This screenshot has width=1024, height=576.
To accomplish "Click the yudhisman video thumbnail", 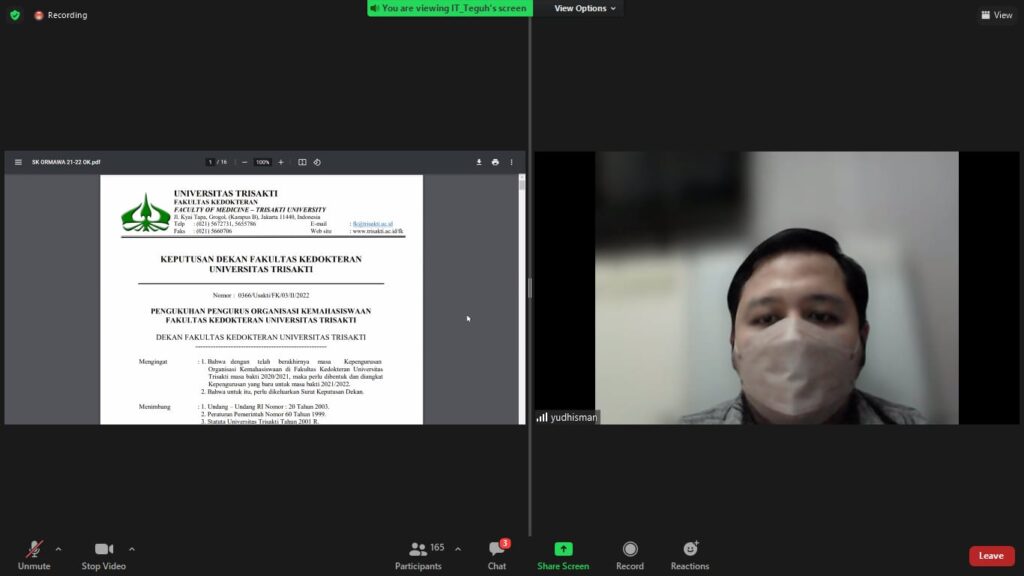I will [776, 288].
